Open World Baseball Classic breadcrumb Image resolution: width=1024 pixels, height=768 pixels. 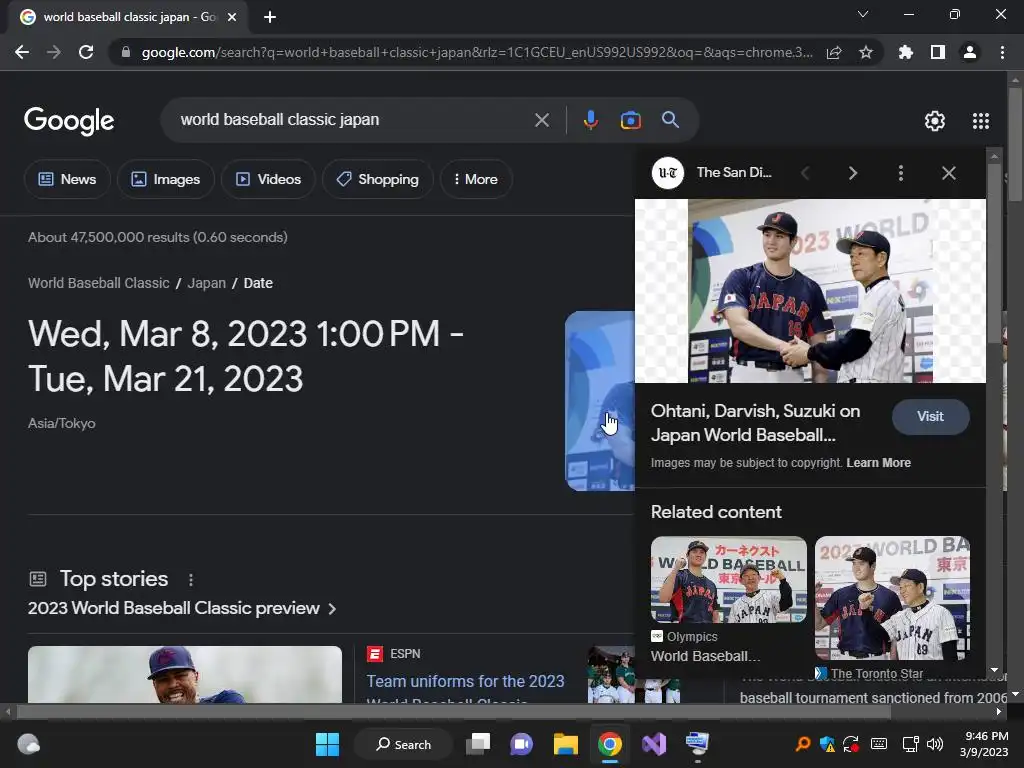tap(99, 283)
